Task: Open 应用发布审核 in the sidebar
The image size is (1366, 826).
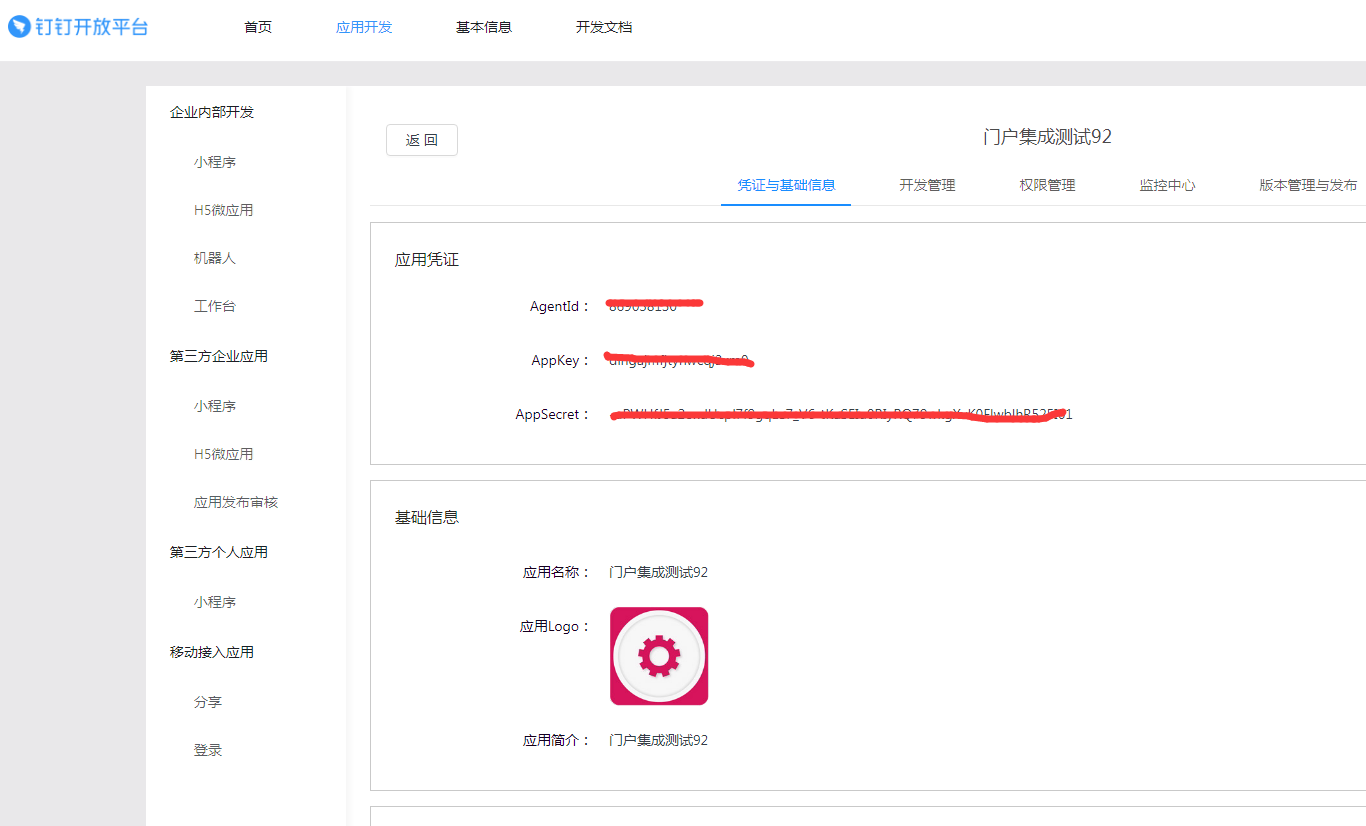Action: coord(236,502)
